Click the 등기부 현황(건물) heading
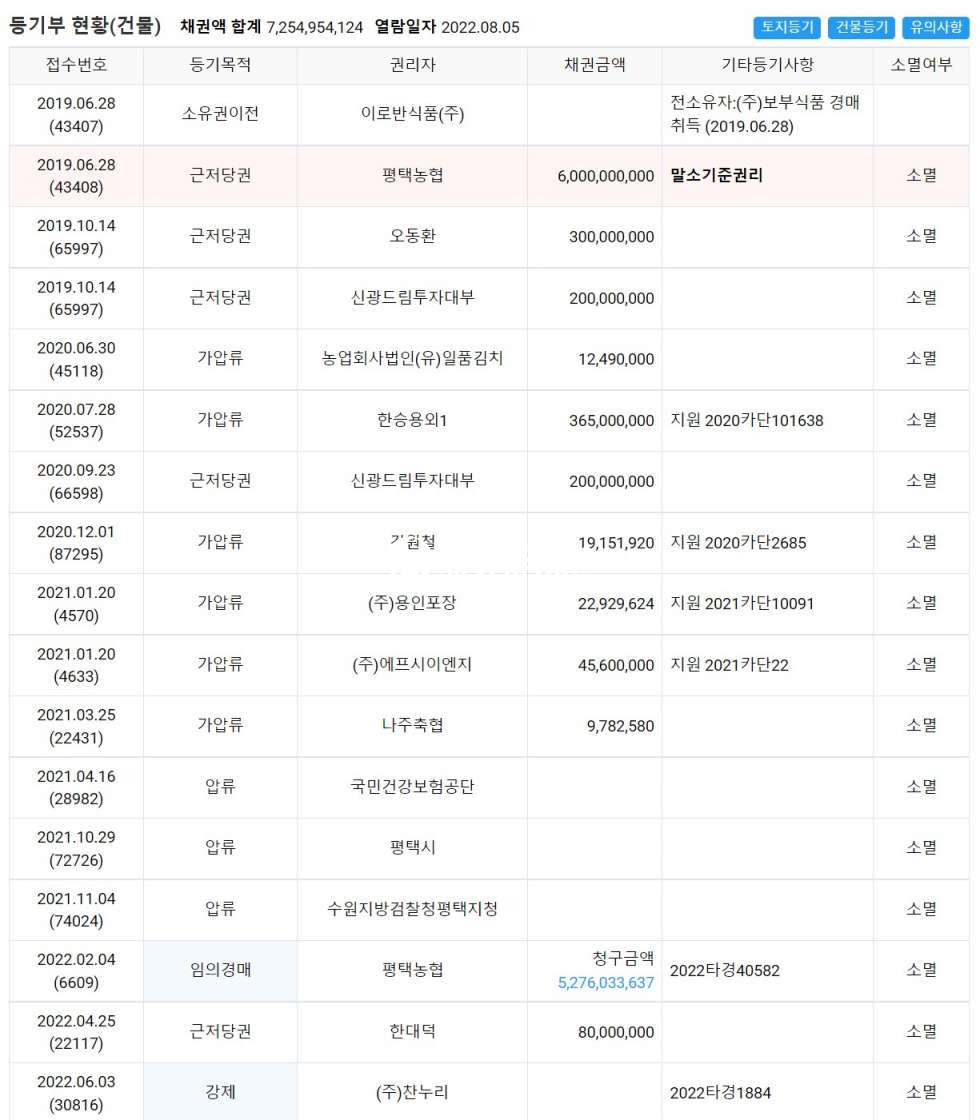Viewport: 980px width, 1120px height. tap(85, 26)
